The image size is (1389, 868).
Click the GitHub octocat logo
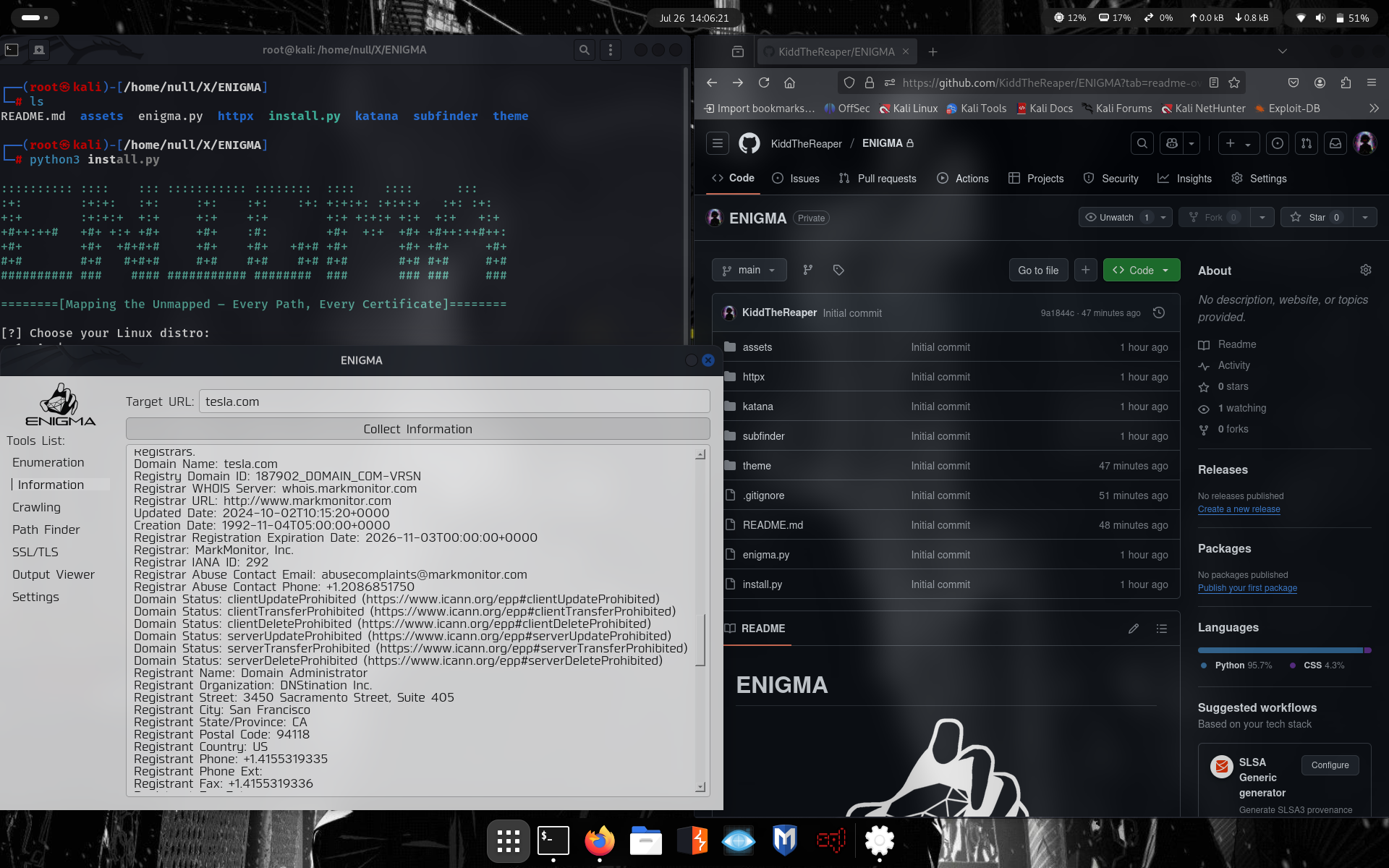pos(749,143)
